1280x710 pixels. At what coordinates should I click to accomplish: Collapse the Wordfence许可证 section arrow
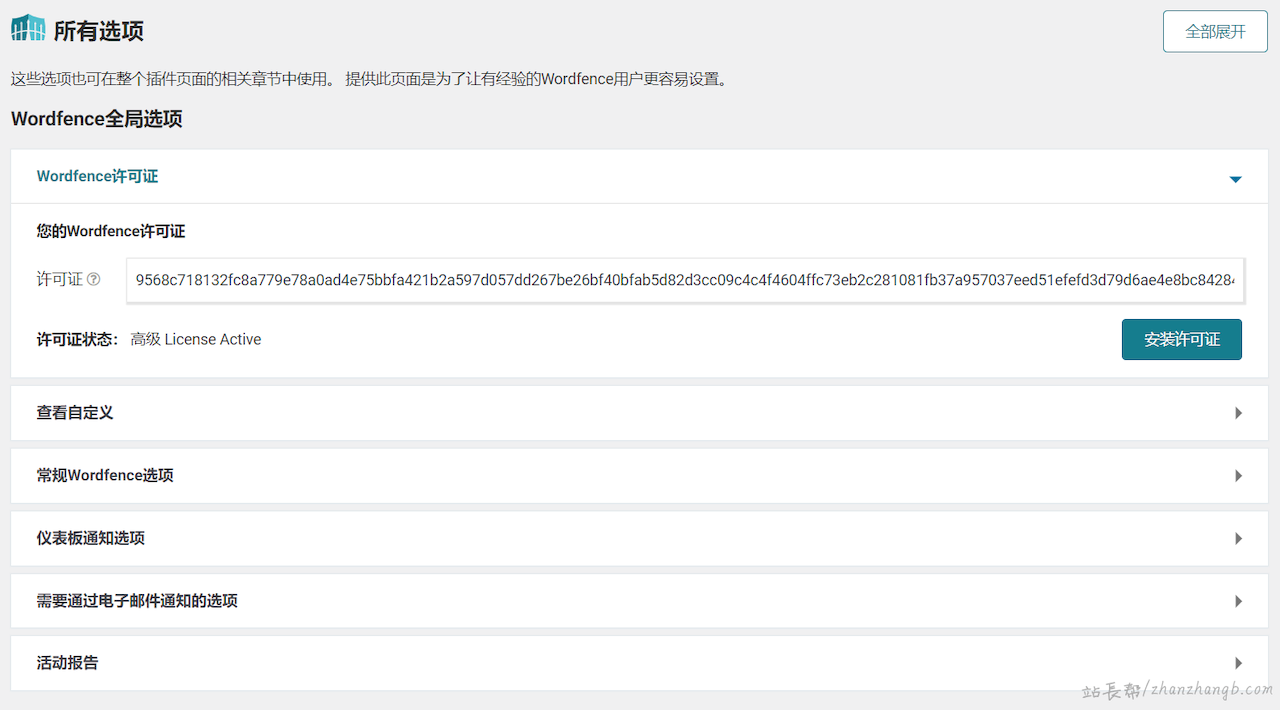pyautogui.click(x=1235, y=179)
